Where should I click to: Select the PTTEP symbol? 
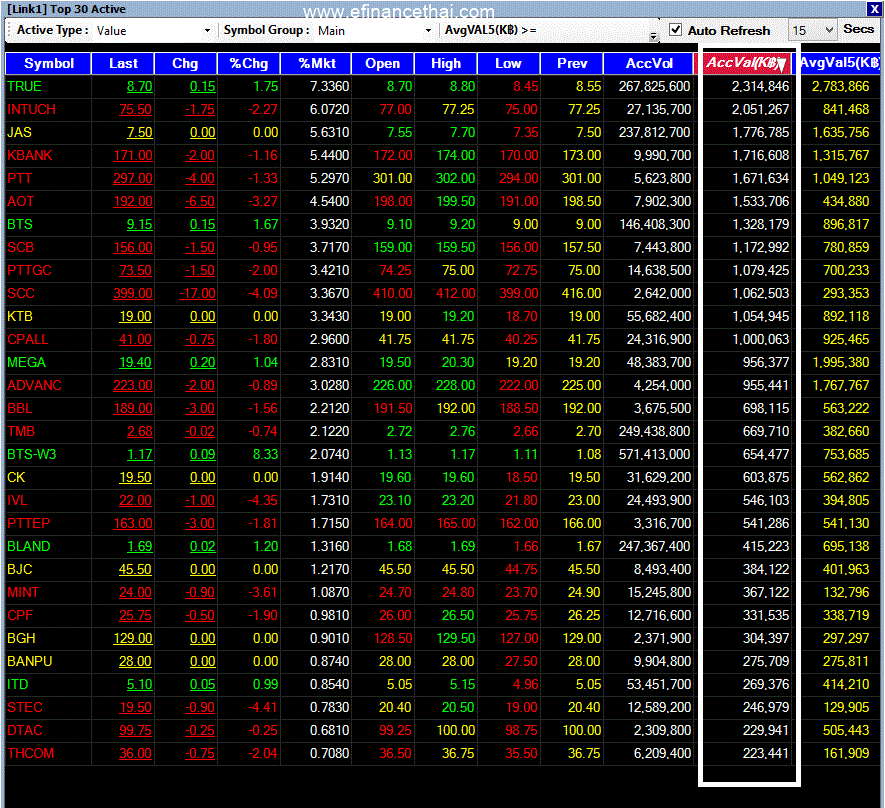(28, 524)
